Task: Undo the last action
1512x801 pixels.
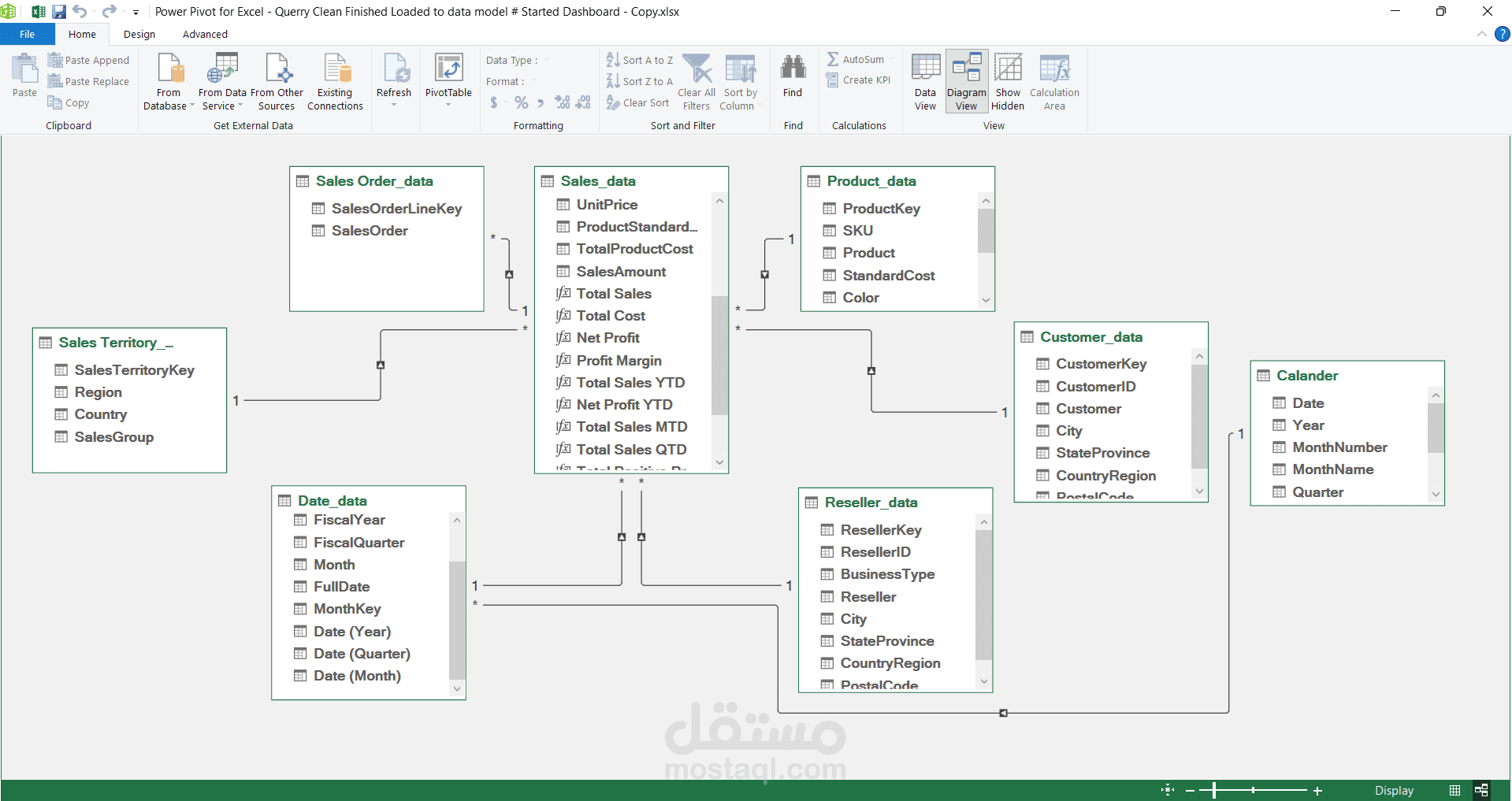Action: tap(80, 12)
